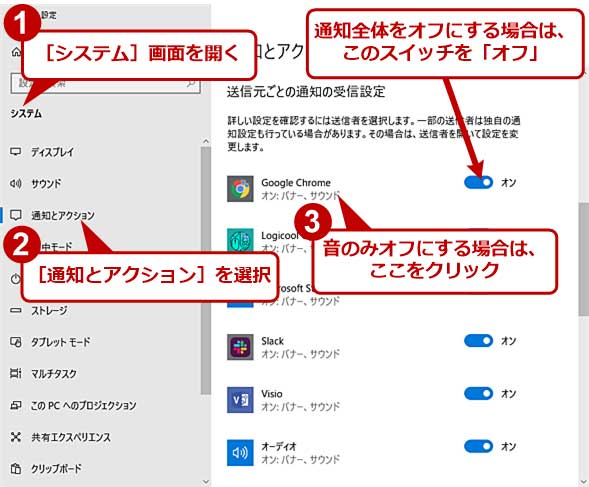Click the Google Chrome app icon
589x487 pixels.
point(240,189)
